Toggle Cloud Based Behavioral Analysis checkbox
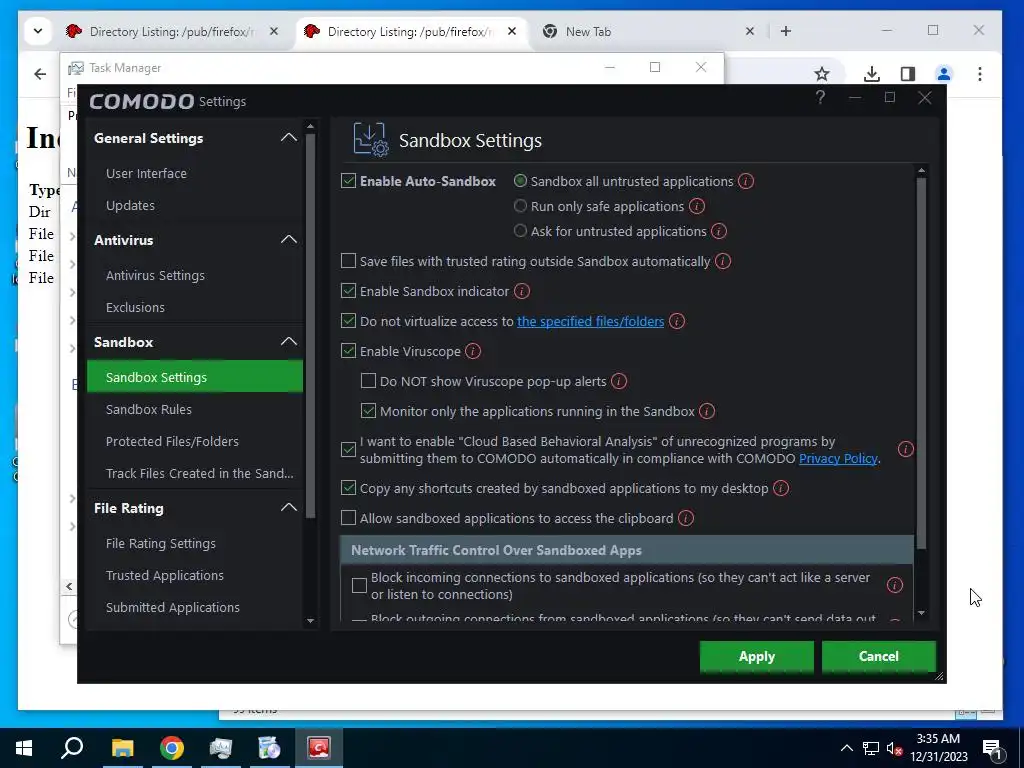The height and width of the screenshot is (768, 1024). (349, 449)
